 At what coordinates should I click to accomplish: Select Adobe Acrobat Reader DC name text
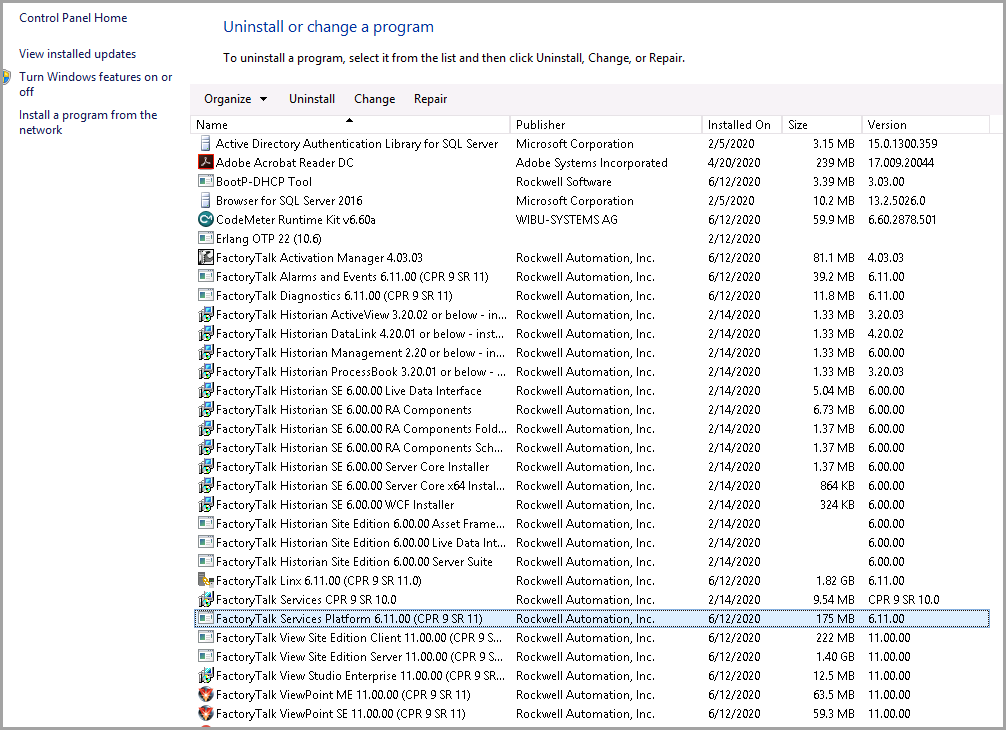(285, 162)
